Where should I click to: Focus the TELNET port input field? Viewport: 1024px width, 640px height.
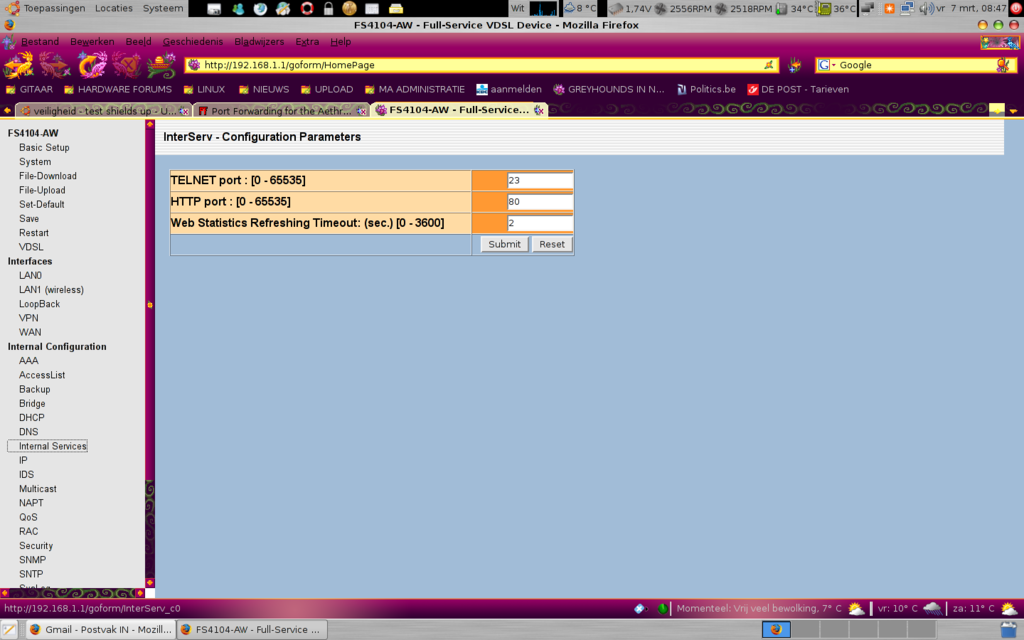(x=539, y=181)
